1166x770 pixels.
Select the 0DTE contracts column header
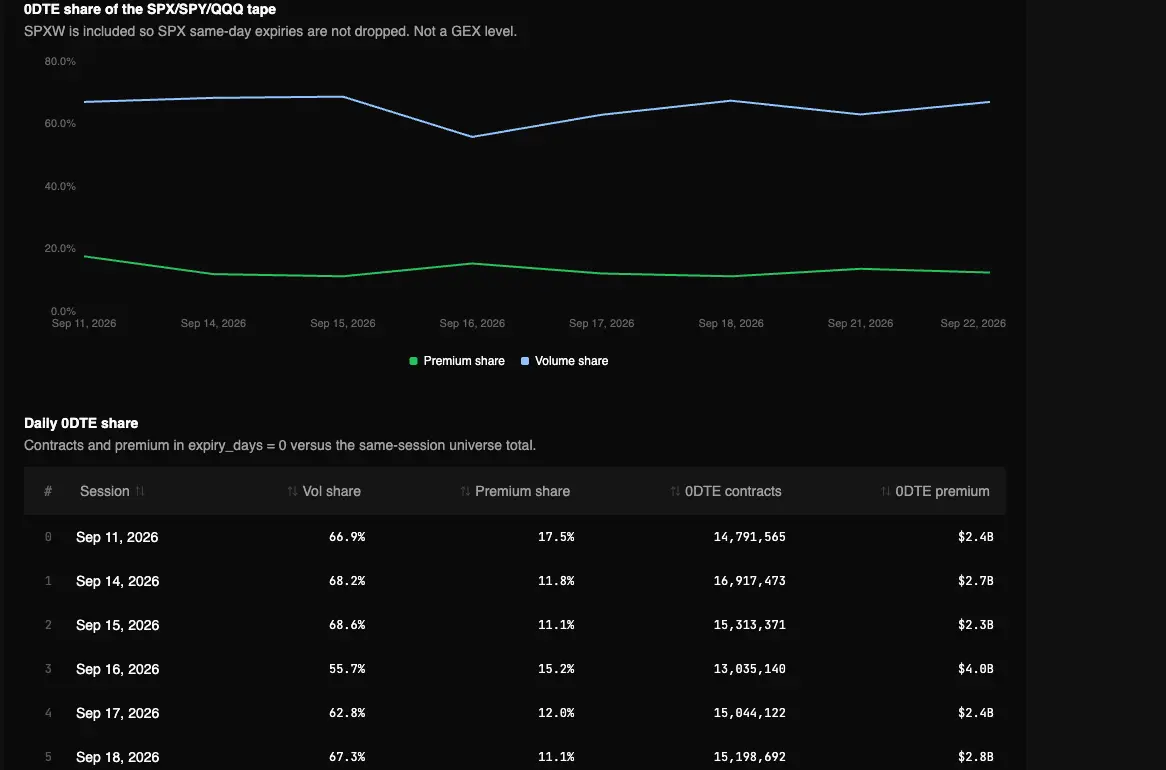(x=733, y=491)
